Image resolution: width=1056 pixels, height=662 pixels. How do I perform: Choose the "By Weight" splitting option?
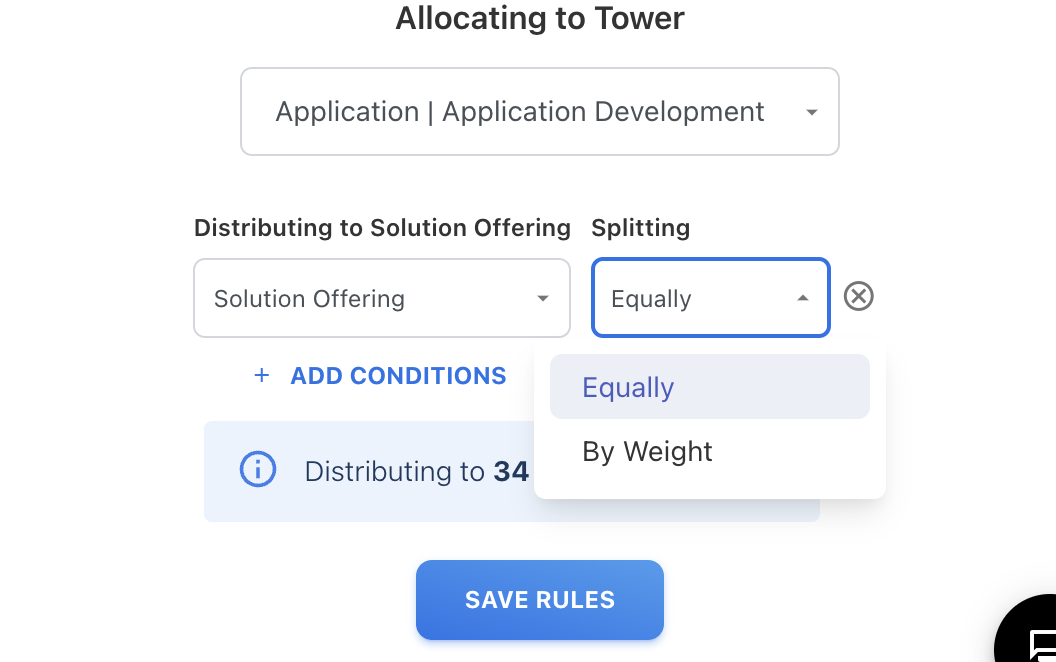(x=647, y=451)
